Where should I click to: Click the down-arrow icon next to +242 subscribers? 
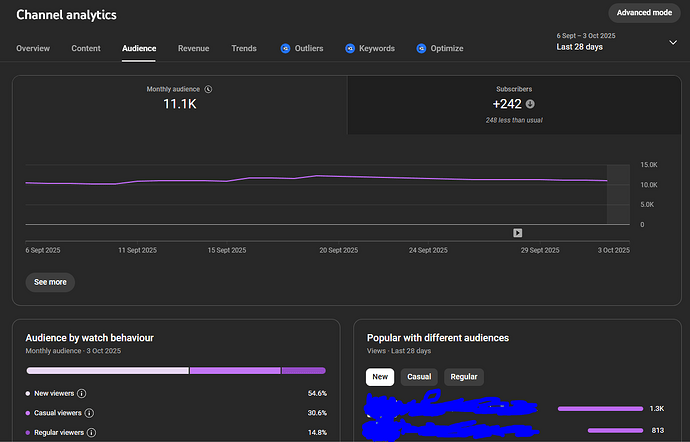pos(530,104)
